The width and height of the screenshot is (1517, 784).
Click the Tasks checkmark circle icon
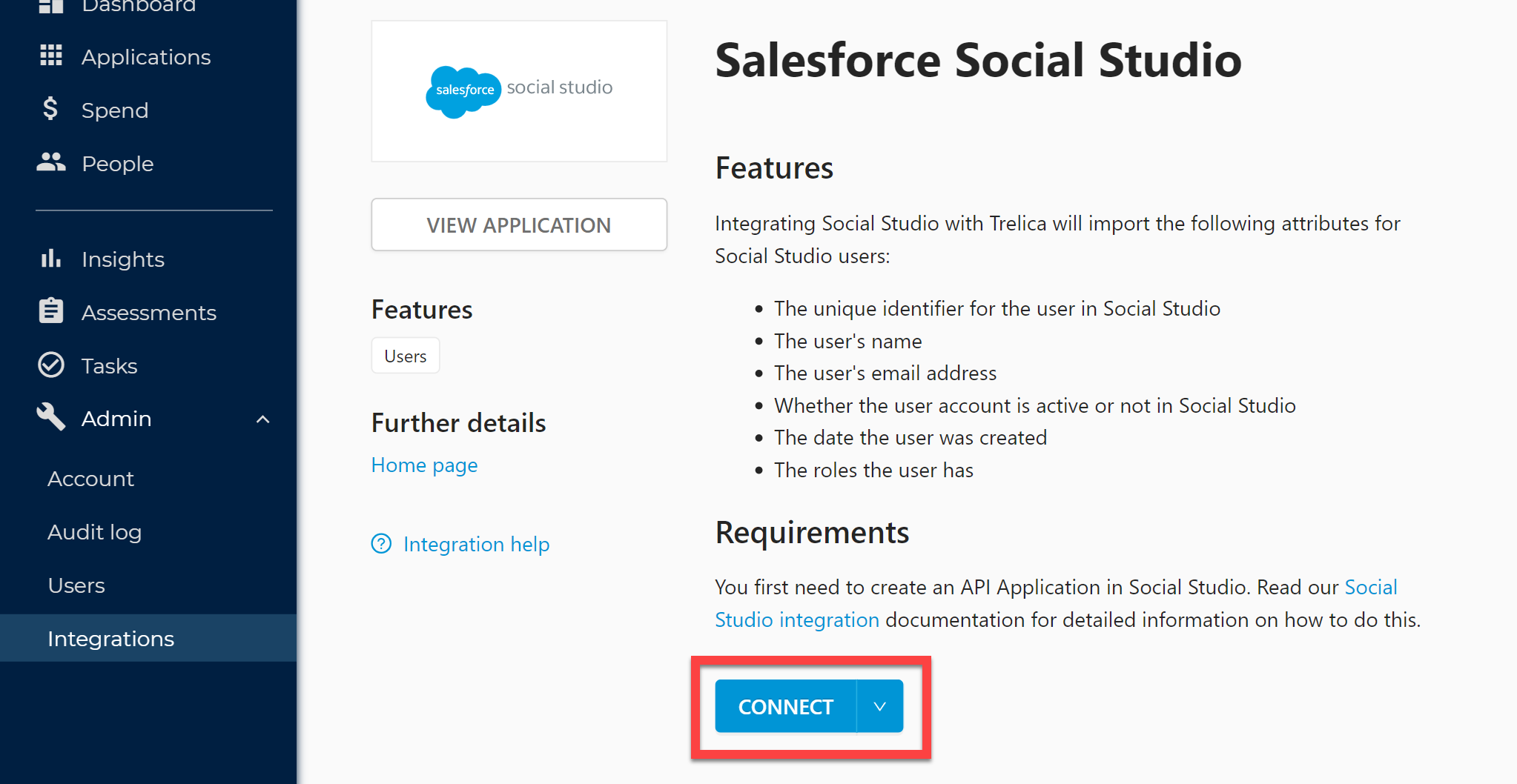click(x=50, y=365)
